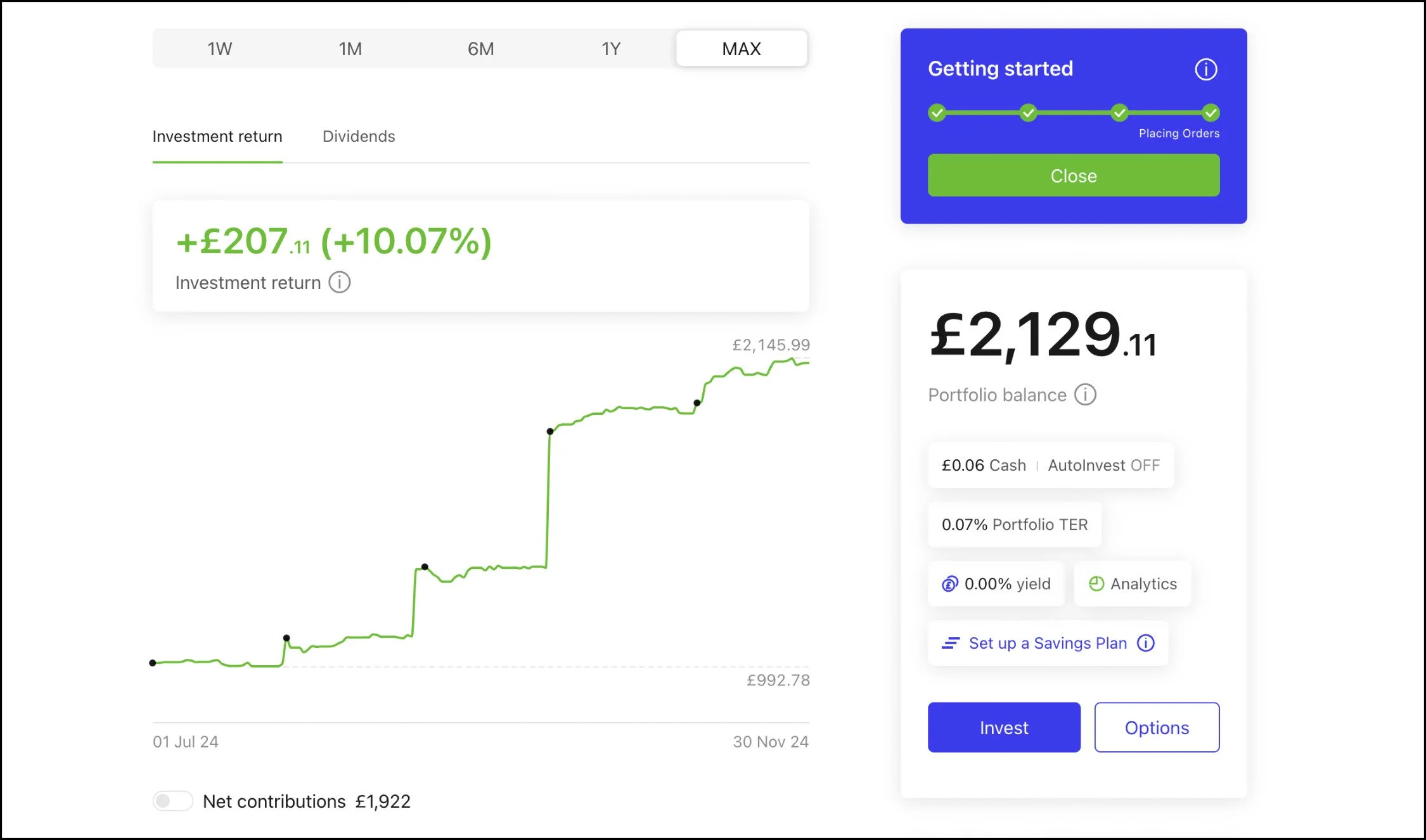Click the first green checkmark progress step
The image size is (1426, 840).
(937, 113)
